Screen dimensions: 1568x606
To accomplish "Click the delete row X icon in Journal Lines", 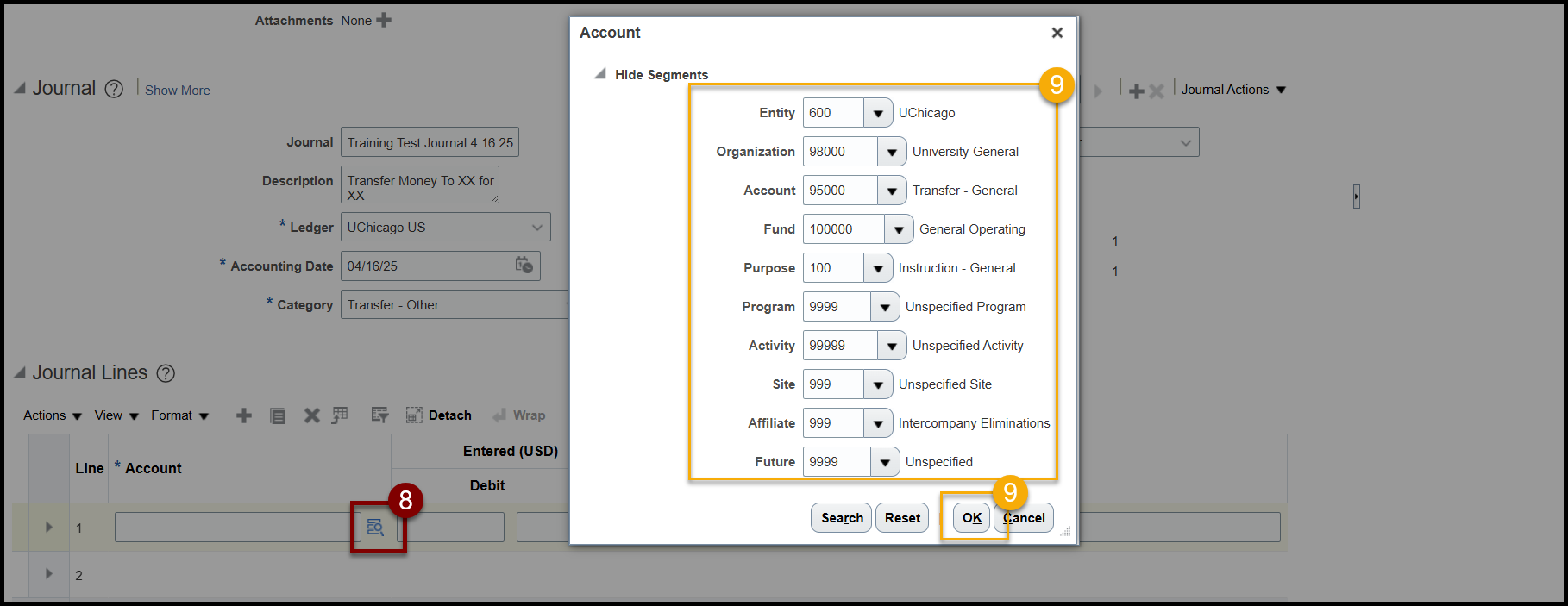I will pyautogui.click(x=311, y=415).
